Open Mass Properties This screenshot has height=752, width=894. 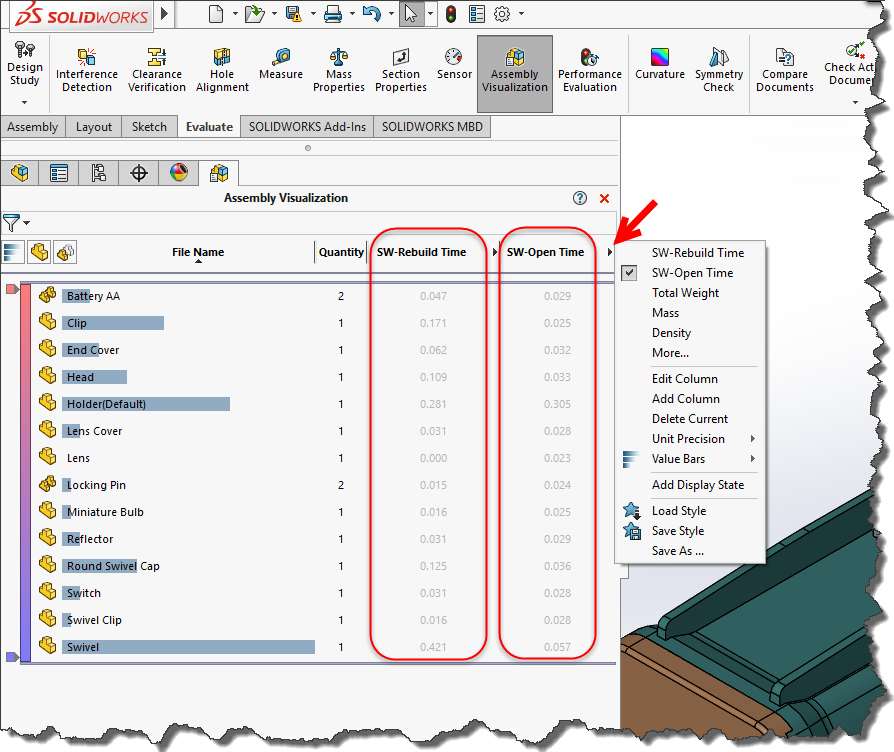(x=339, y=71)
